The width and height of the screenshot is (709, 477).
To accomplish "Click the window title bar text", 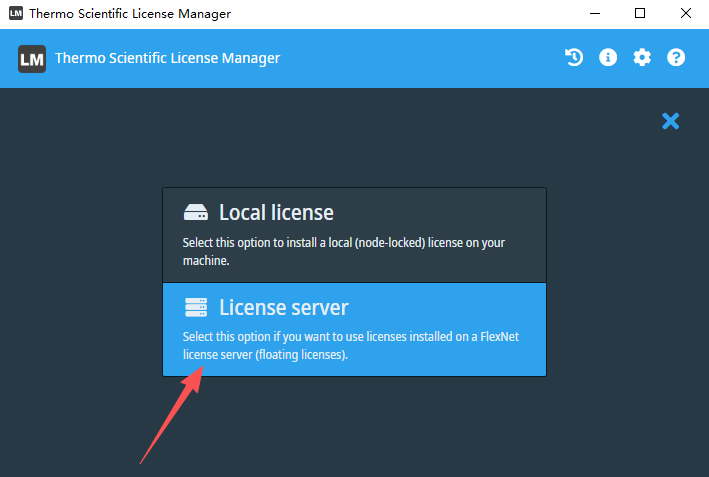I will 130,14.
